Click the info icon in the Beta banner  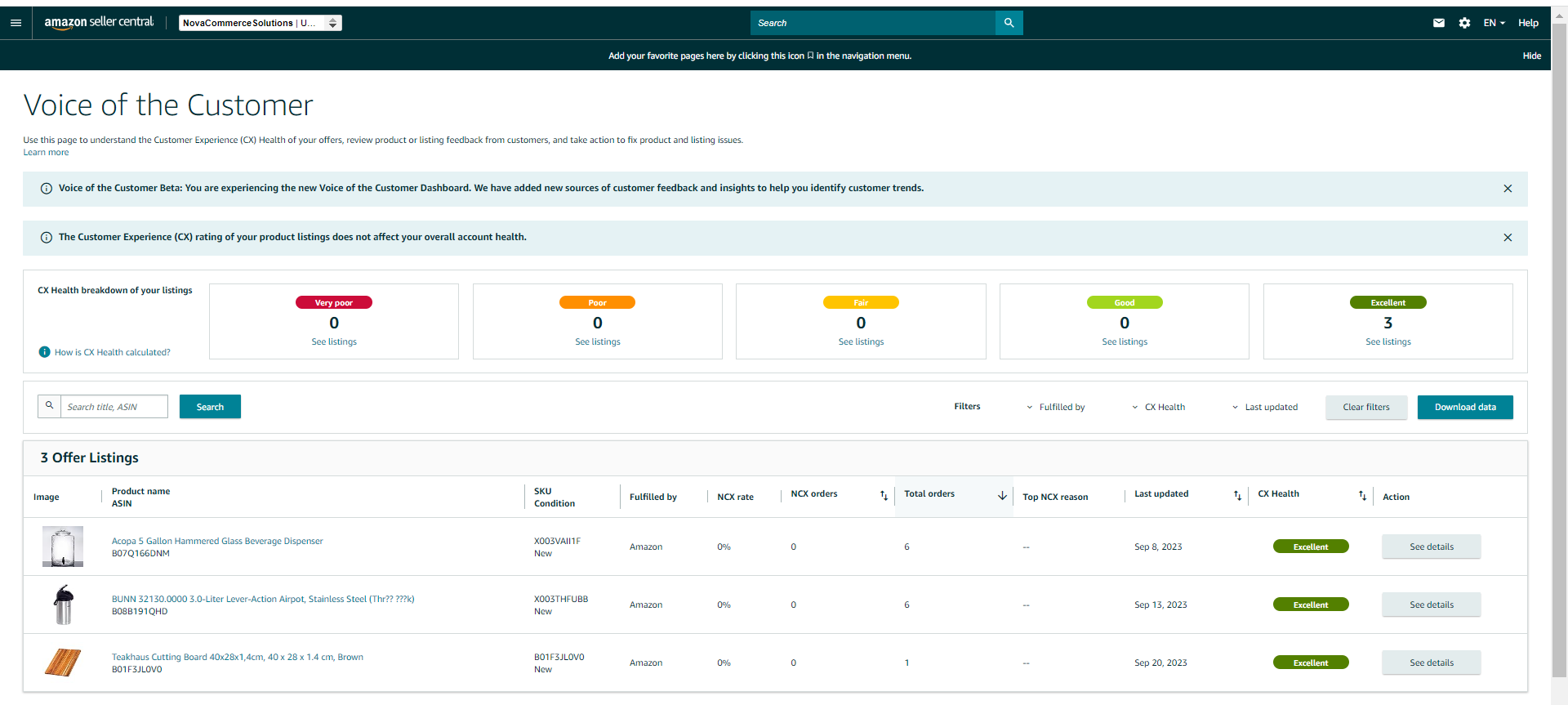click(47, 189)
